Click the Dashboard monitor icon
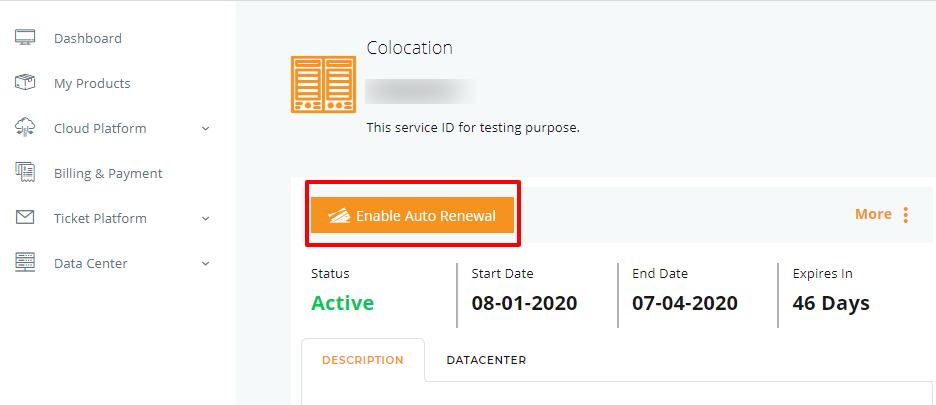The image size is (936, 405). point(24,37)
